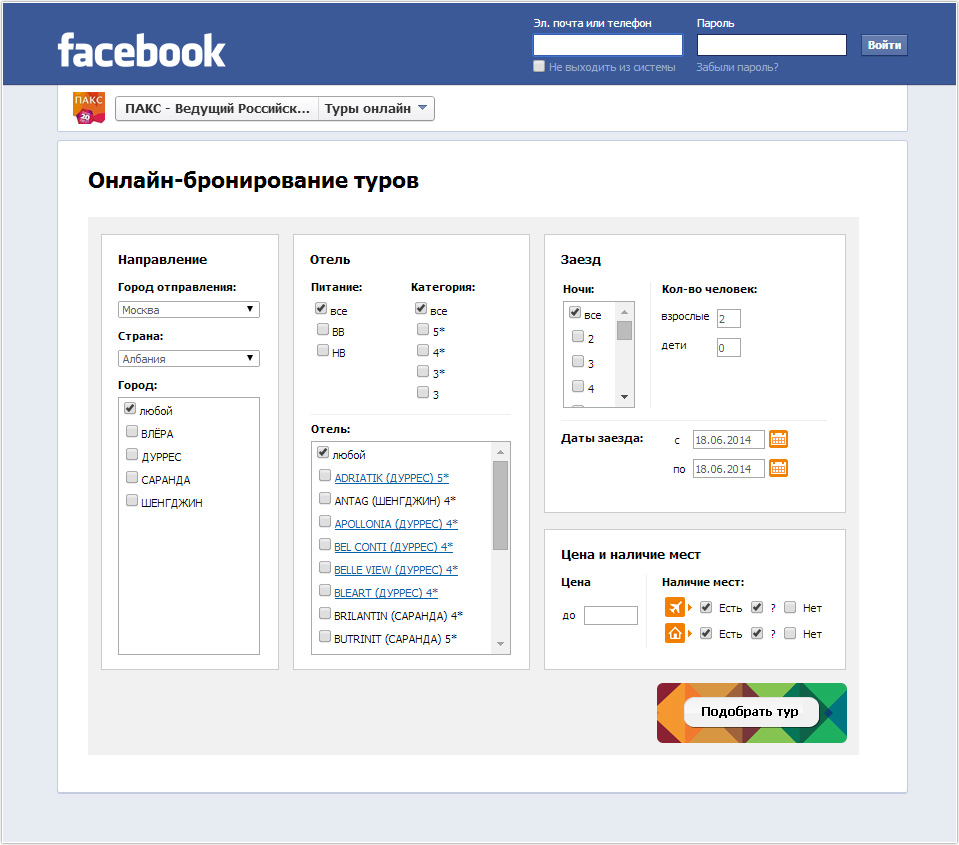The width and height of the screenshot is (959, 845).
Task: Uncheck 'все' under Категория
Action: [x=421, y=308]
